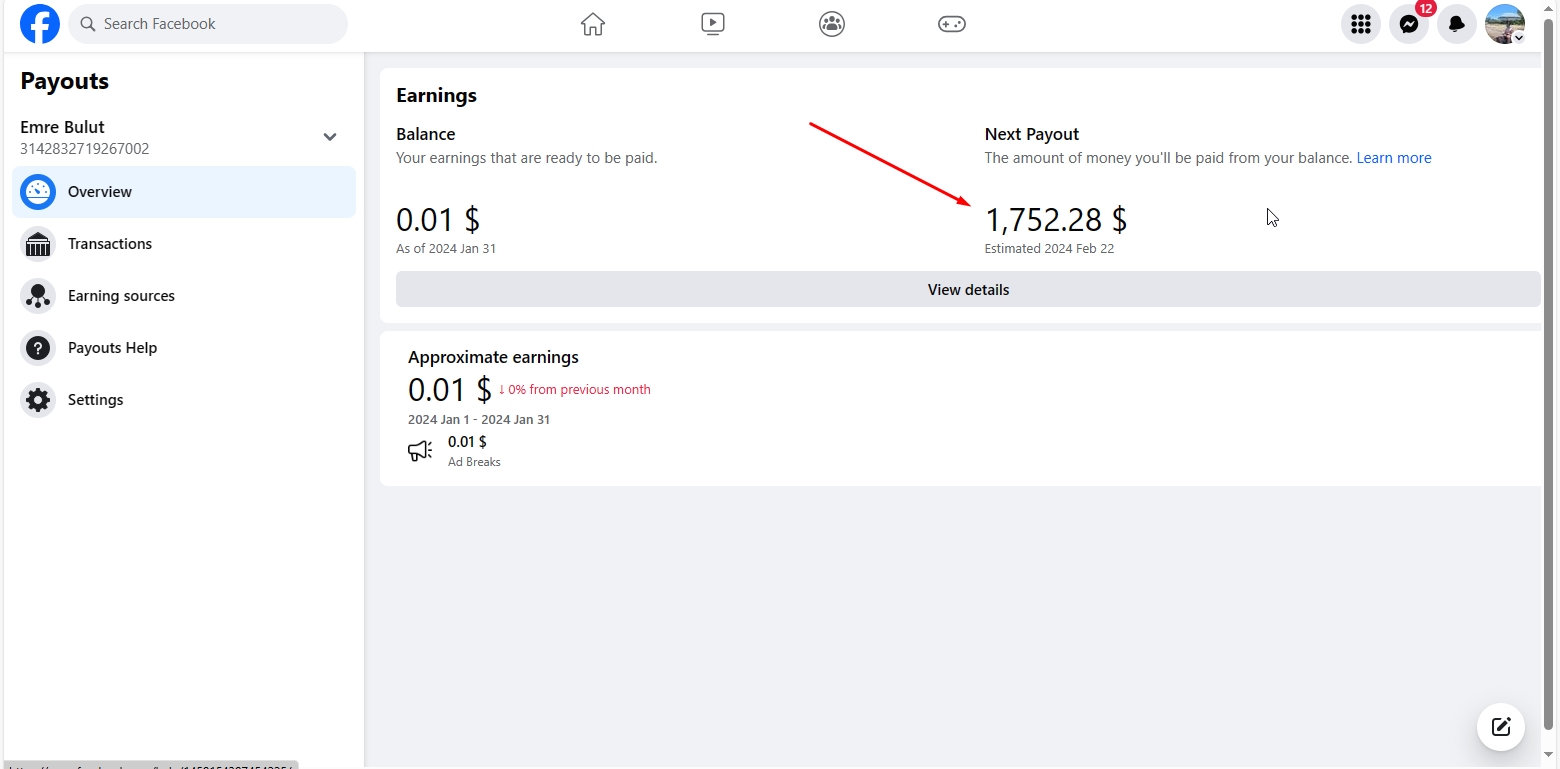Expand the Emre Bulut account dropdown

[x=330, y=137]
